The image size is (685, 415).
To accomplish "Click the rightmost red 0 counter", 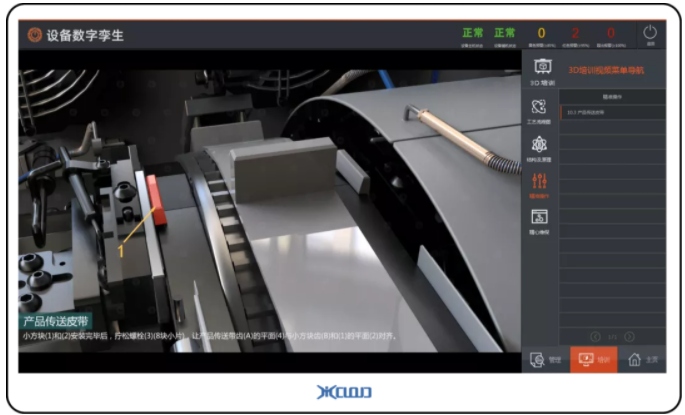I will tap(610, 33).
